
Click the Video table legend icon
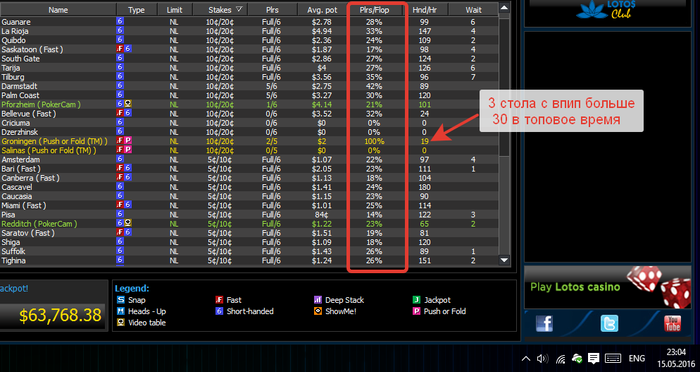[121, 322]
